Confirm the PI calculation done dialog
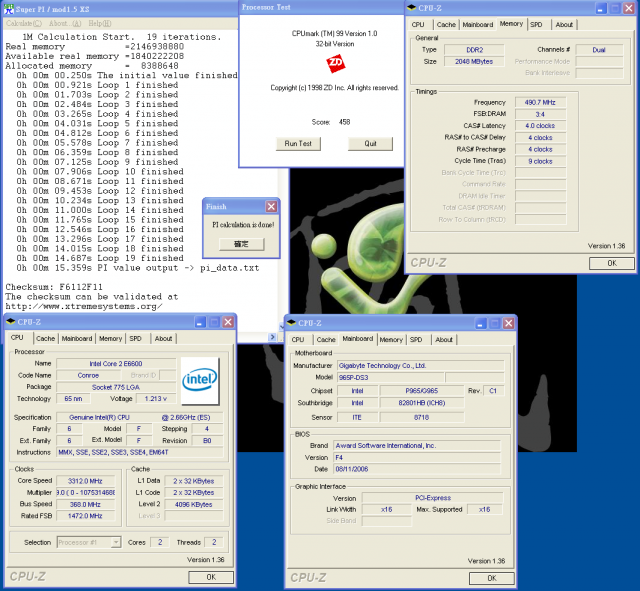640x591 pixels. coord(242,244)
